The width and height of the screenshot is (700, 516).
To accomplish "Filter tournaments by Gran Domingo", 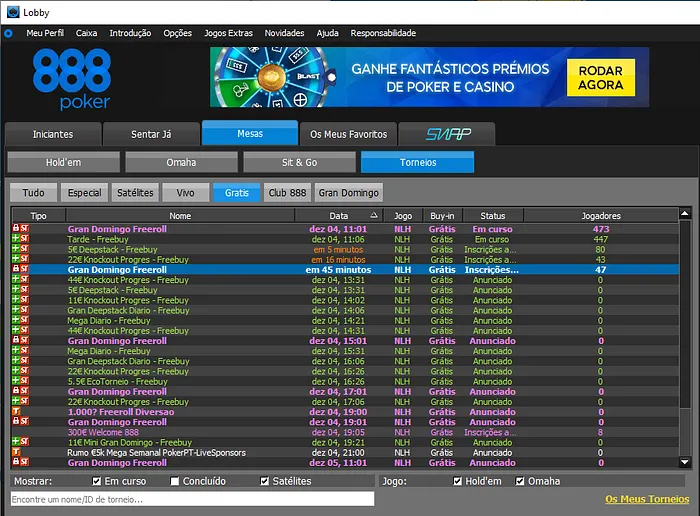I will coord(349,192).
